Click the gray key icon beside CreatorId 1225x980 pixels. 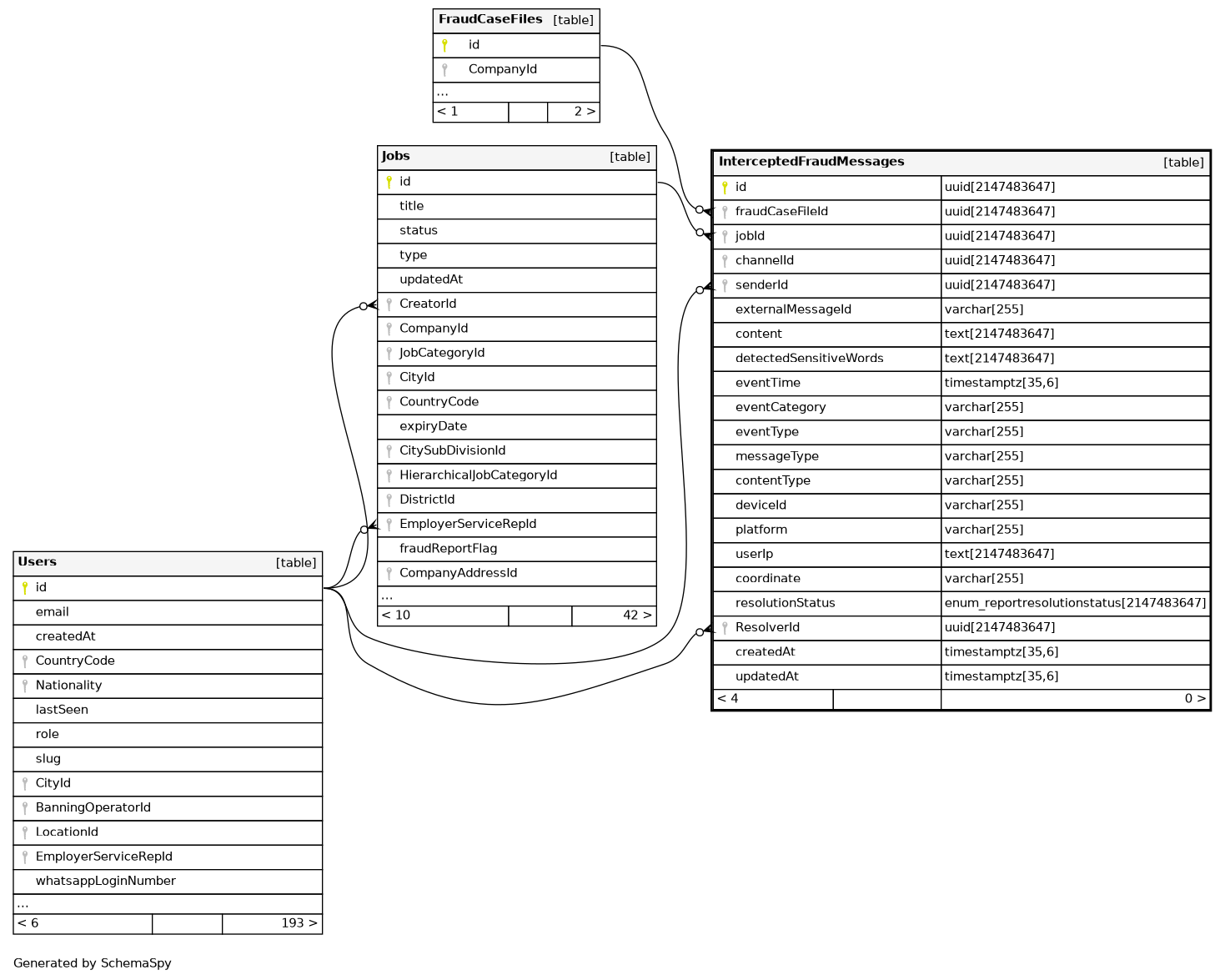(x=389, y=304)
